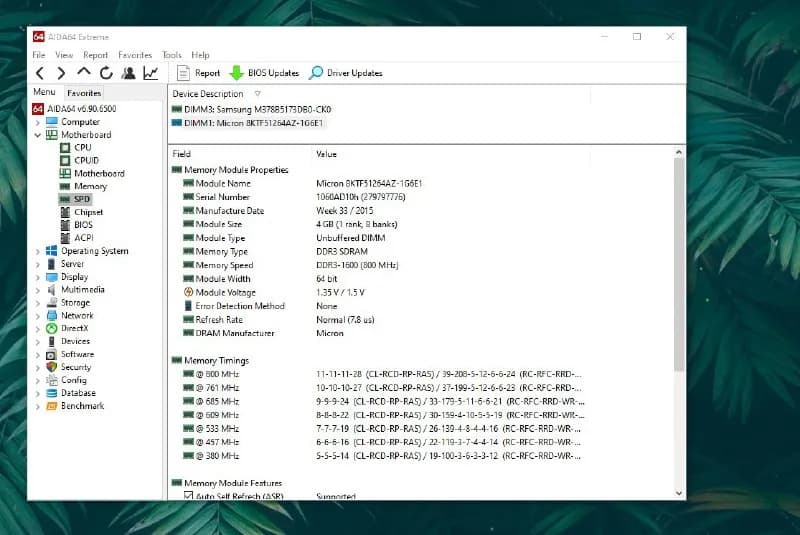
Task: Expand the Computer tree node
Action: (37, 122)
